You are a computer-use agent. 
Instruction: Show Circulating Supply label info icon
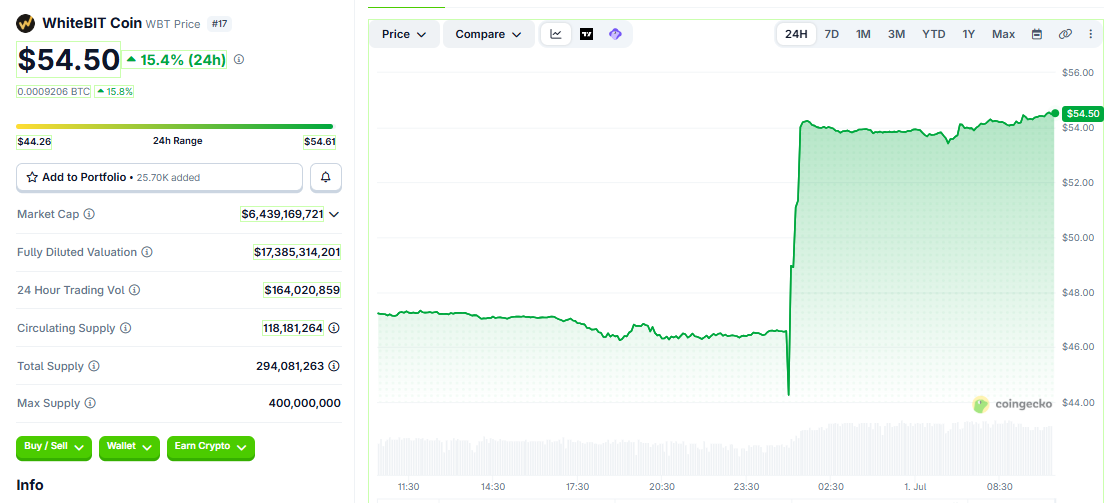tap(125, 328)
